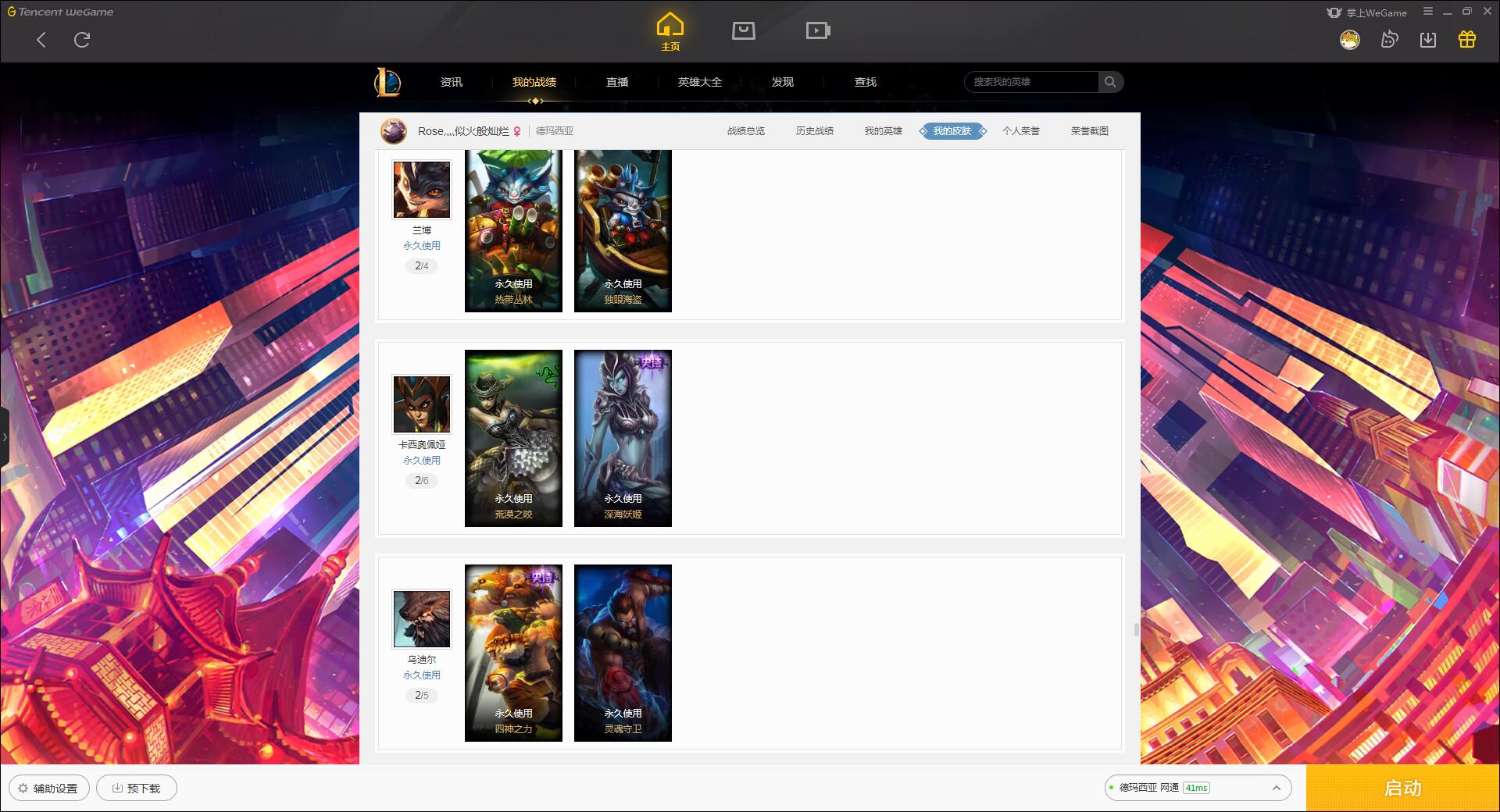Image resolution: width=1500 pixels, height=812 pixels.
Task: Open the 直播 tab
Action: click(x=617, y=82)
